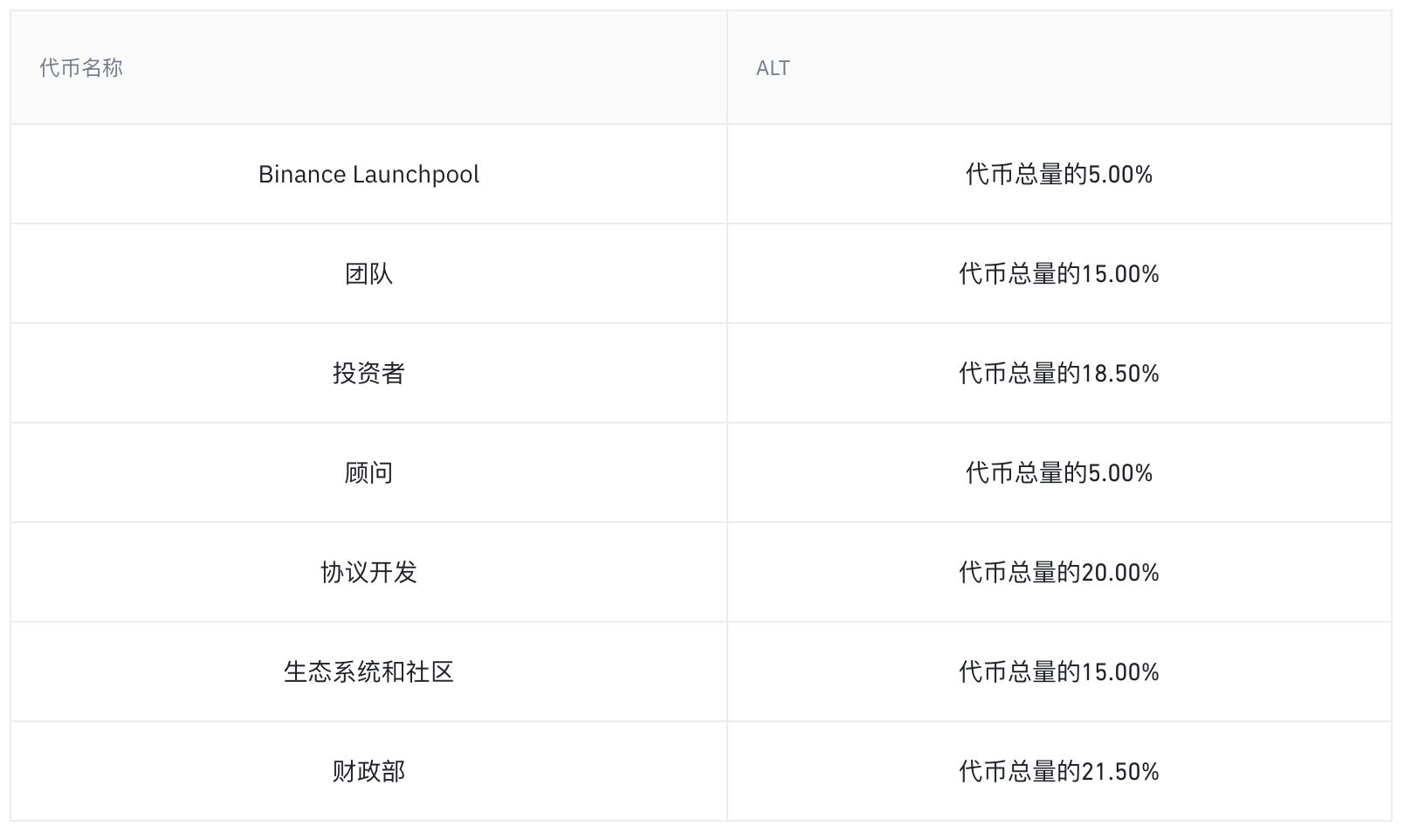The image size is (1425, 840).
Task: Click the 15.00% value beside 生态系统和社区
Action: point(1059,671)
